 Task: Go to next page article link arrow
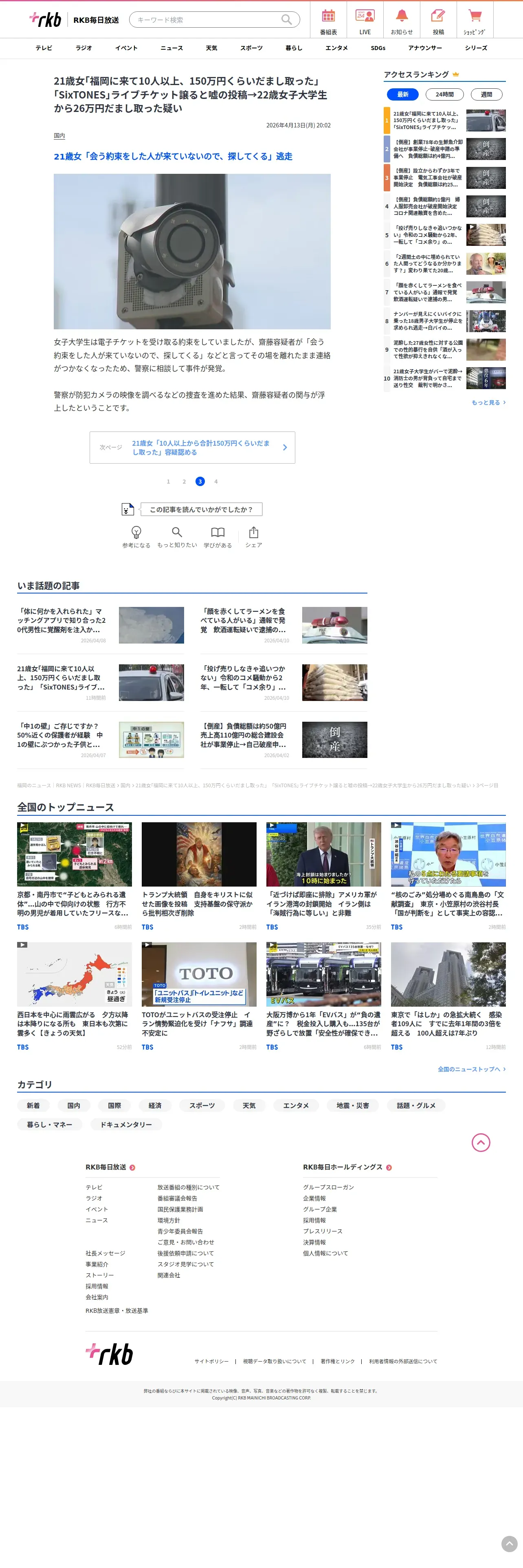[284, 447]
